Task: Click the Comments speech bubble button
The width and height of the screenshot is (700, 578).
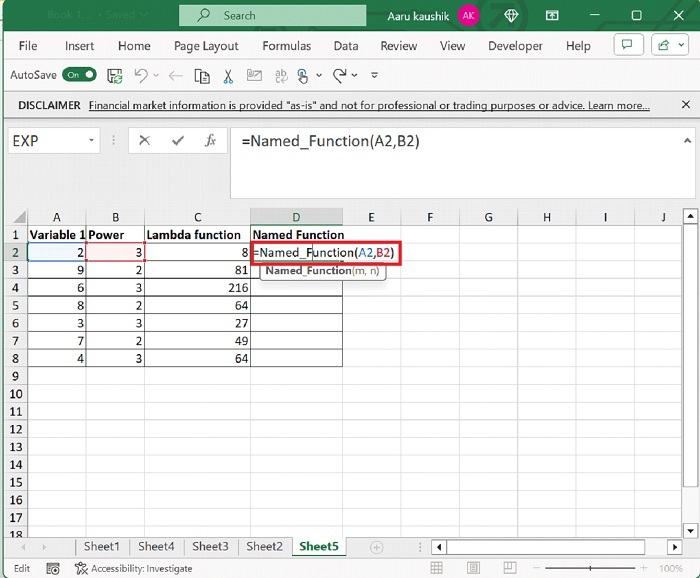Action: pyautogui.click(x=629, y=45)
